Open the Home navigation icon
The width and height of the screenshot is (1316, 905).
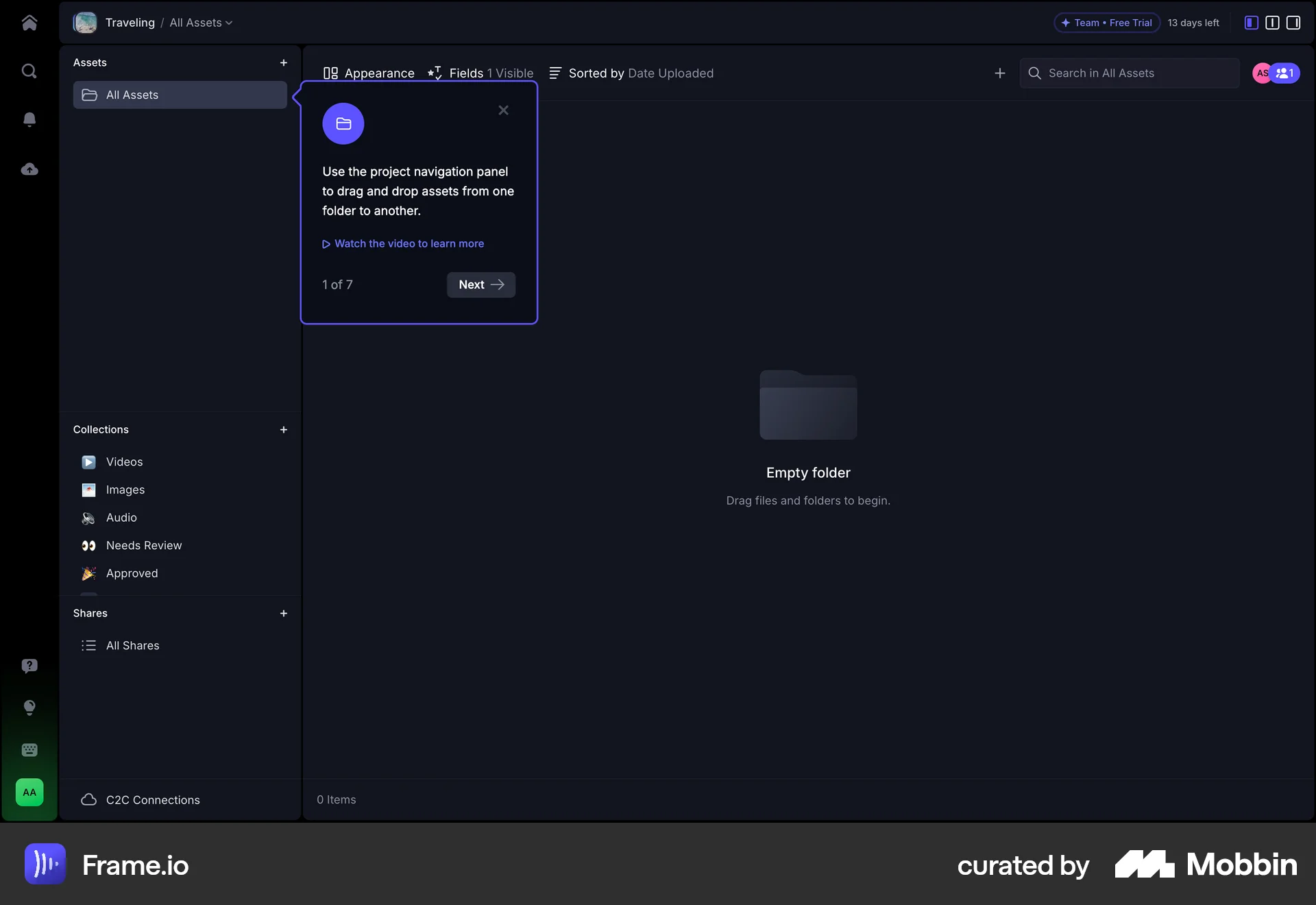[29, 23]
